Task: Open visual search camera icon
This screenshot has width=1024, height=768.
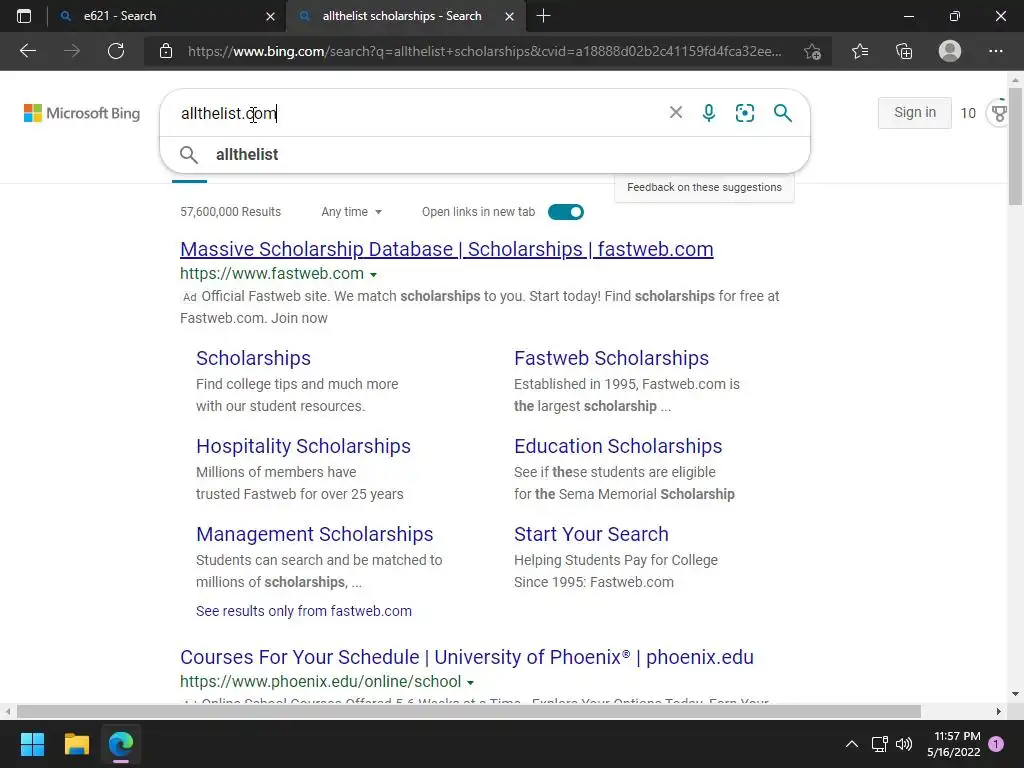Action: pos(745,113)
